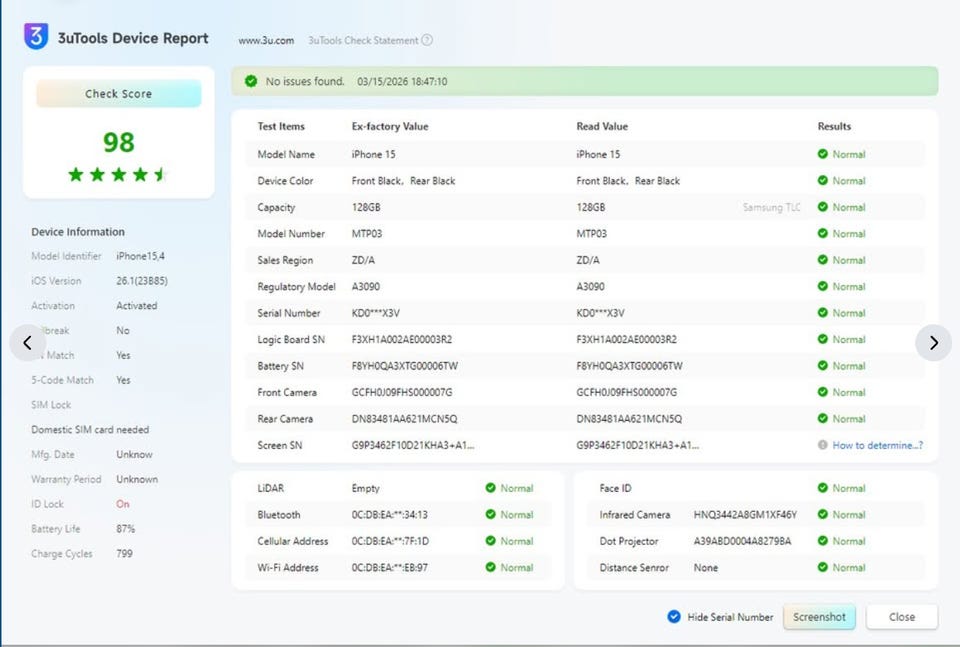
Task: Click the Normal check icon for Capacity row
Action: tap(822, 207)
